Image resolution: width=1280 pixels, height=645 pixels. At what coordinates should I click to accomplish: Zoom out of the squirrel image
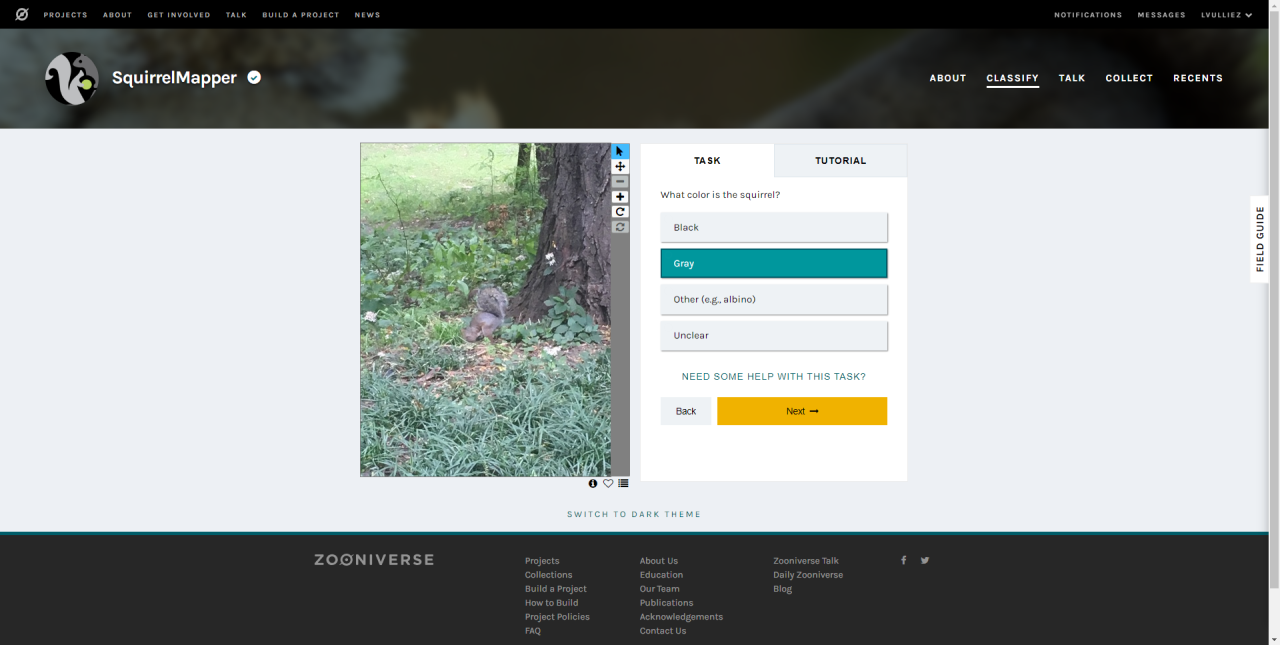pyautogui.click(x=620, y=182)
